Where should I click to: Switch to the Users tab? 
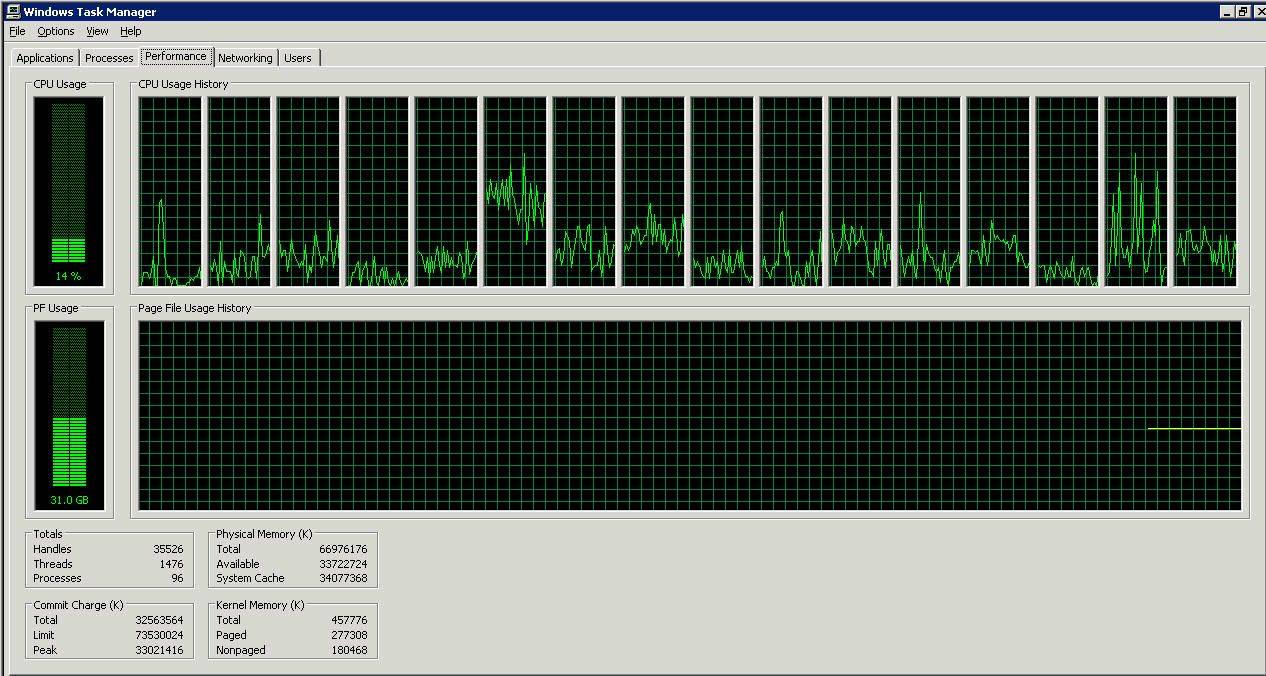coord(298,58)
